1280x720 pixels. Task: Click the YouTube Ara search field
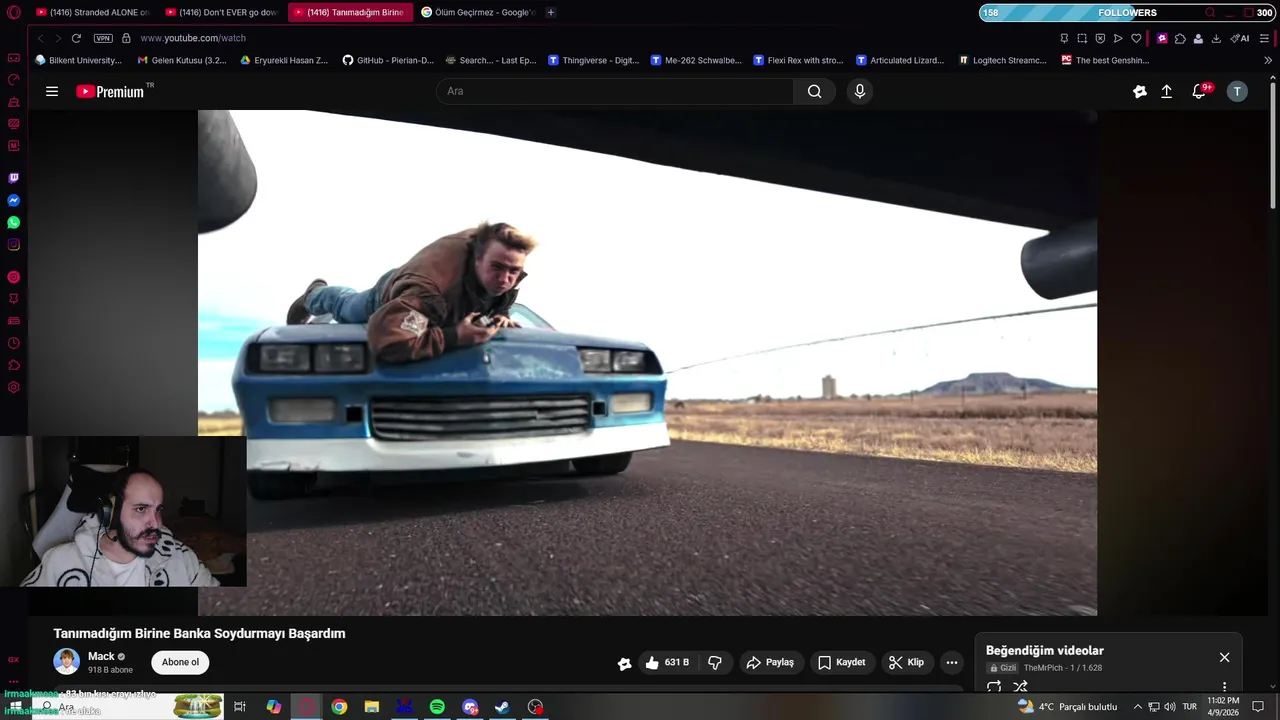pos(615,91)
